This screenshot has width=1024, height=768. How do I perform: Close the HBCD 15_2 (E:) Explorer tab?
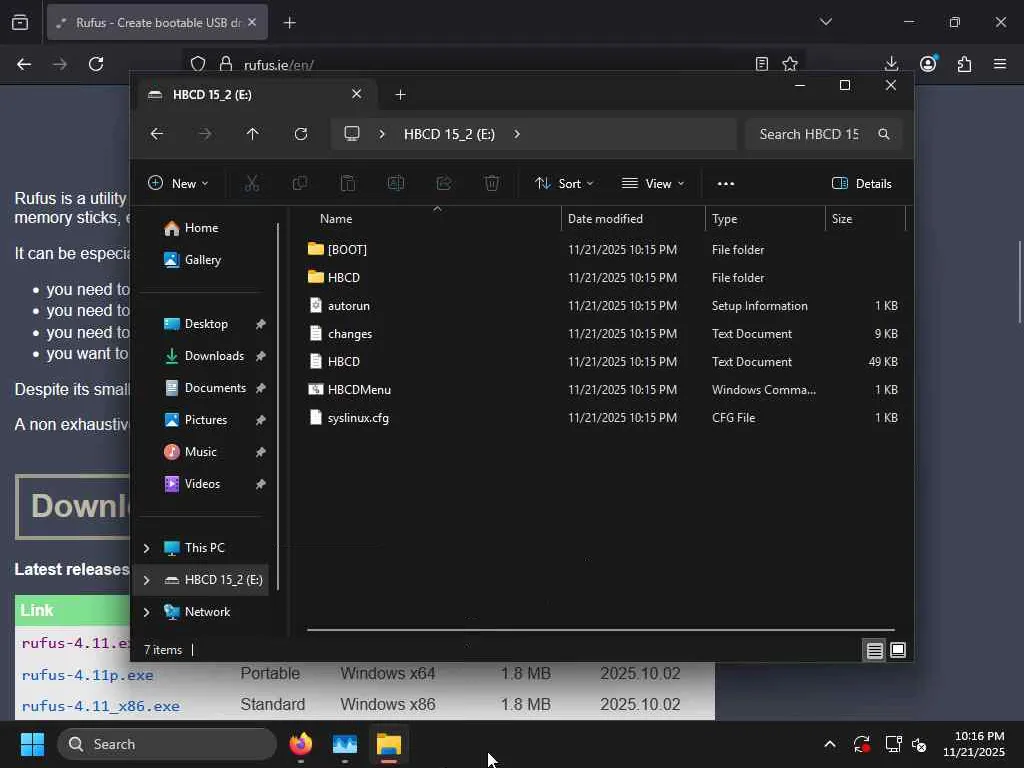coord(357,94)
